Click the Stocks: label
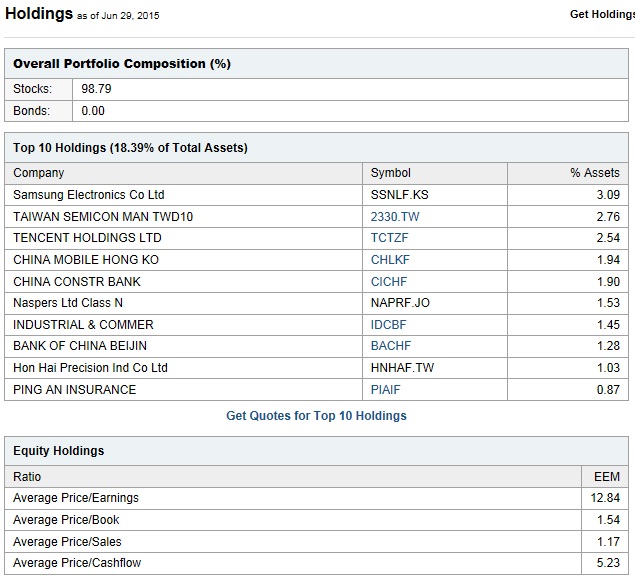This screenshot has width=635, height=582. point(32,89)
